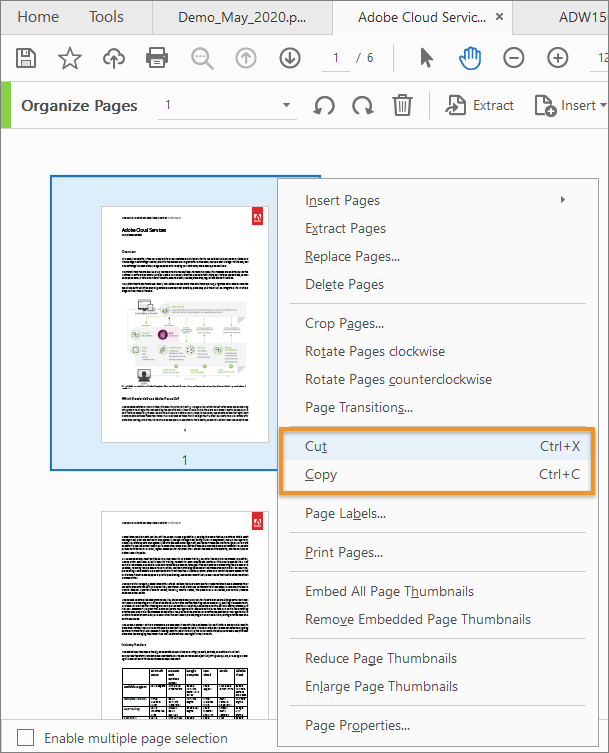Activate the selection arrow tool
The height and width of the screenshot is (753, 609).
(x=426, y=58)
